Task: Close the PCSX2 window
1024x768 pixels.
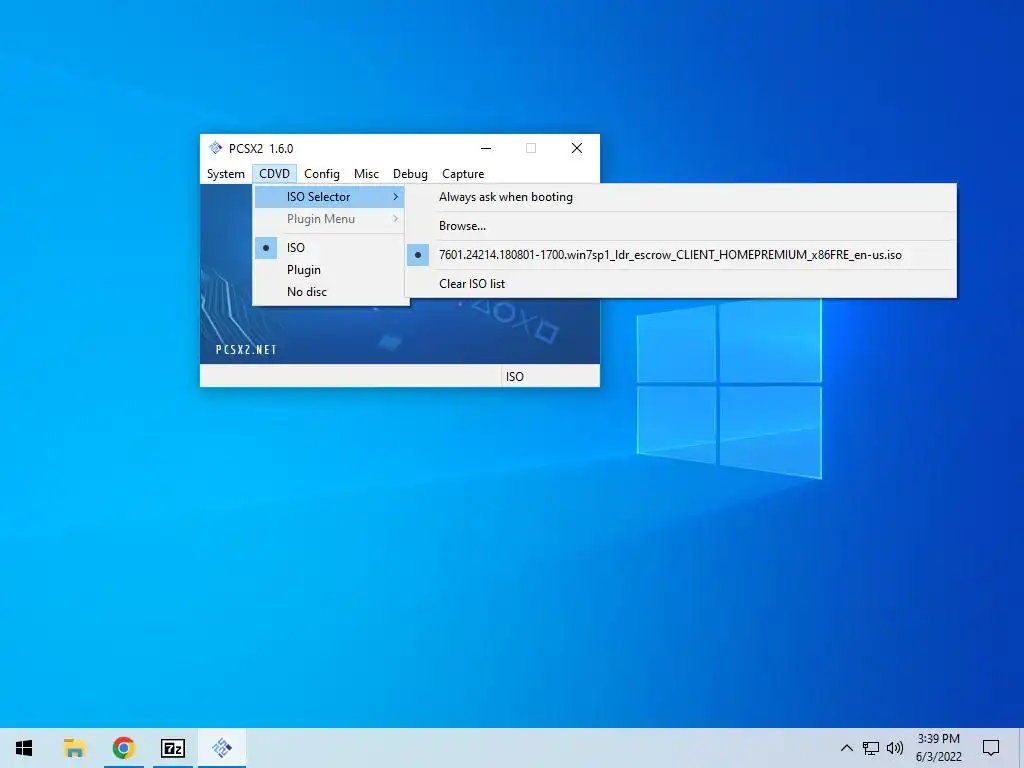Action: [577, 148]
